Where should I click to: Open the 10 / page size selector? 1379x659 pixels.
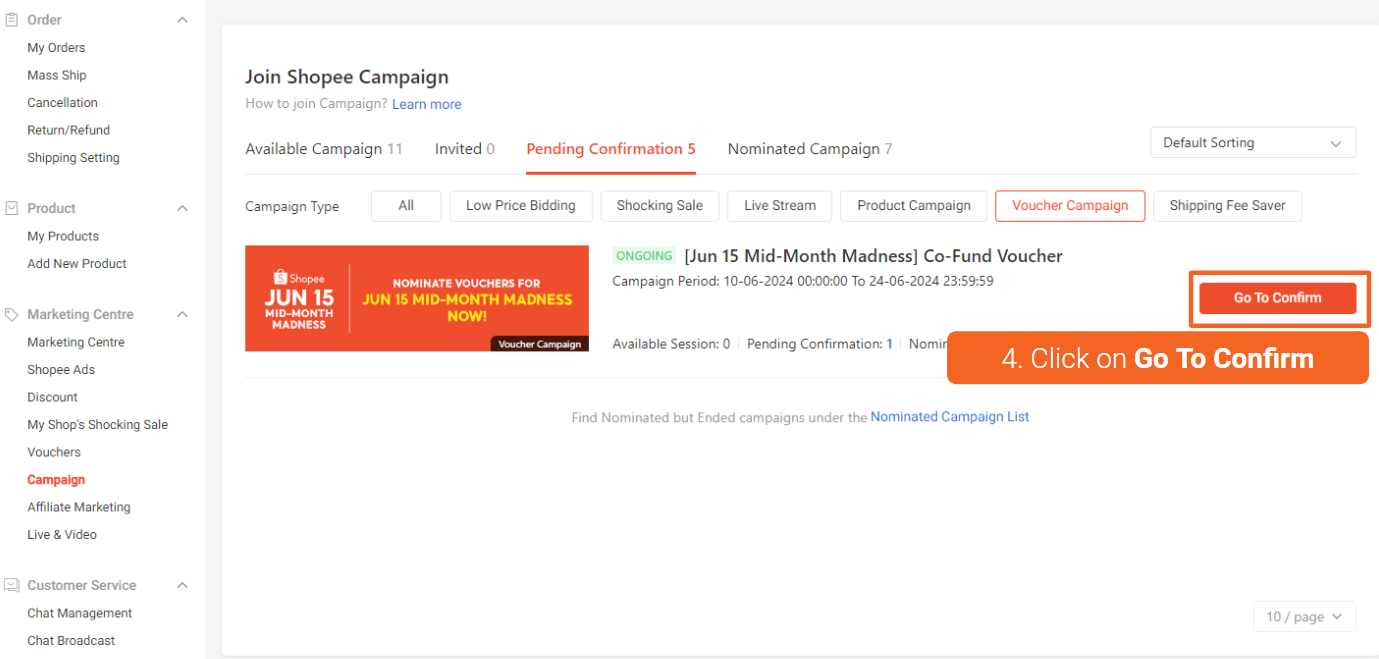(1304, 616)
